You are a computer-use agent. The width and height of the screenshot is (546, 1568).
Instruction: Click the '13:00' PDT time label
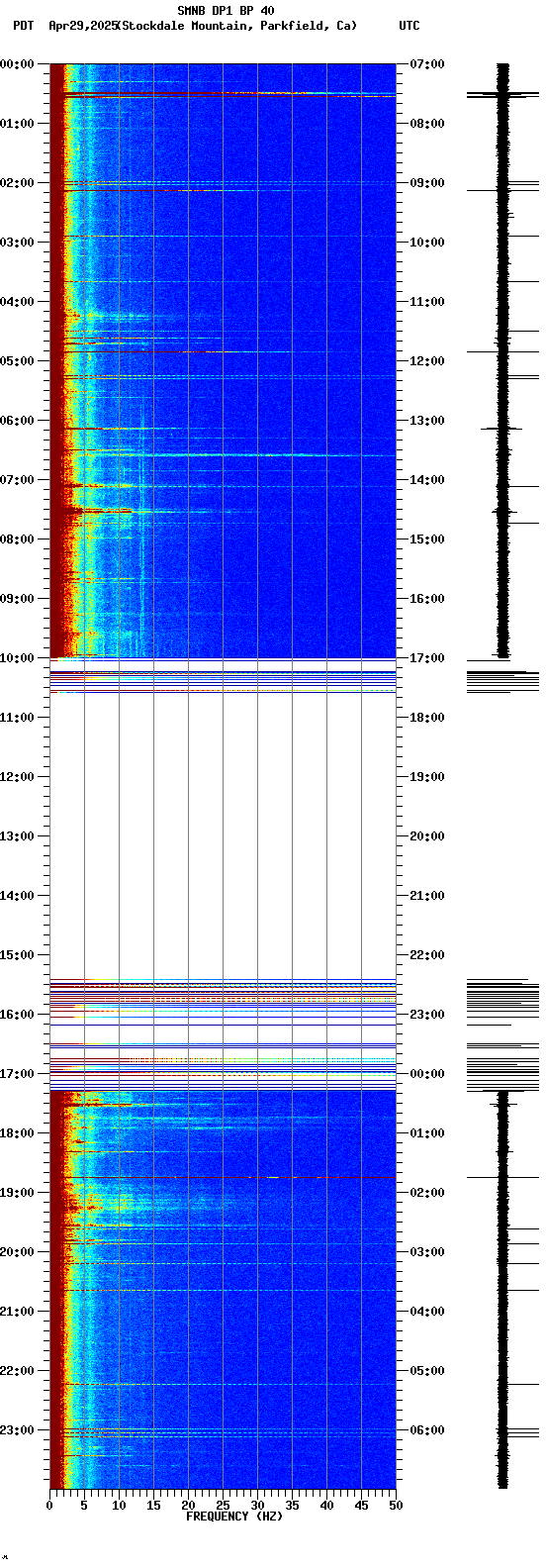click(x=17, y=836)
